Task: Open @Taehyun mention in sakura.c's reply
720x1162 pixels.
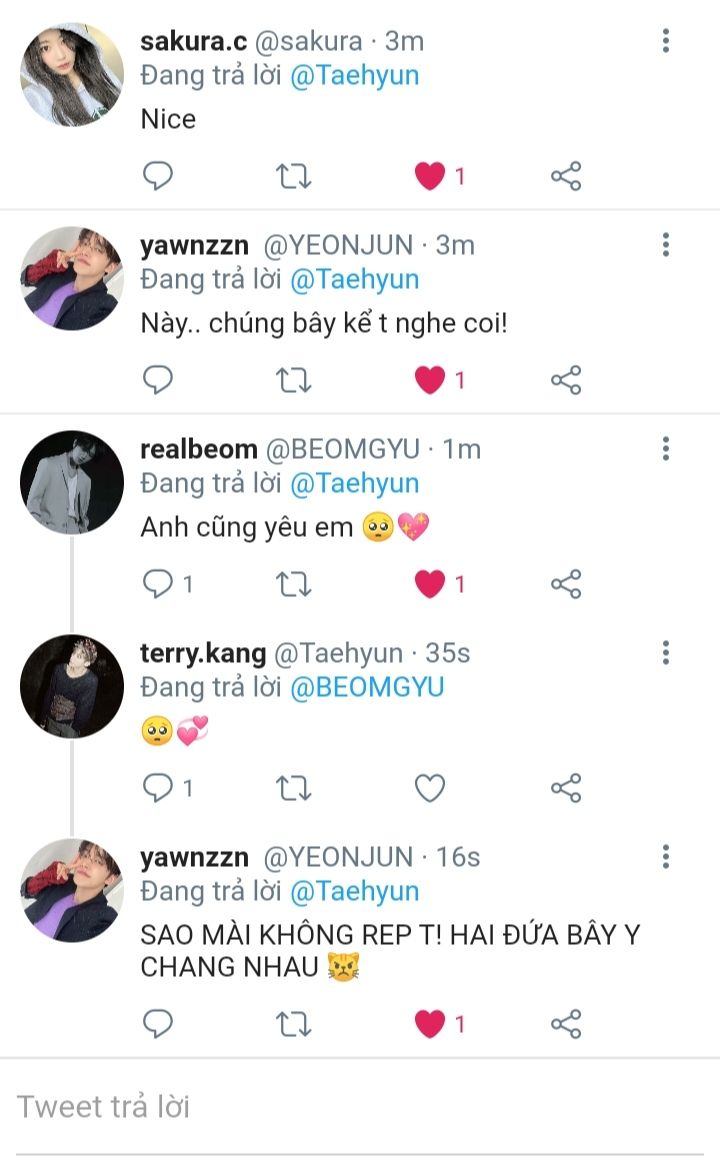Action: pyautogui.click(x=354, y=76)
